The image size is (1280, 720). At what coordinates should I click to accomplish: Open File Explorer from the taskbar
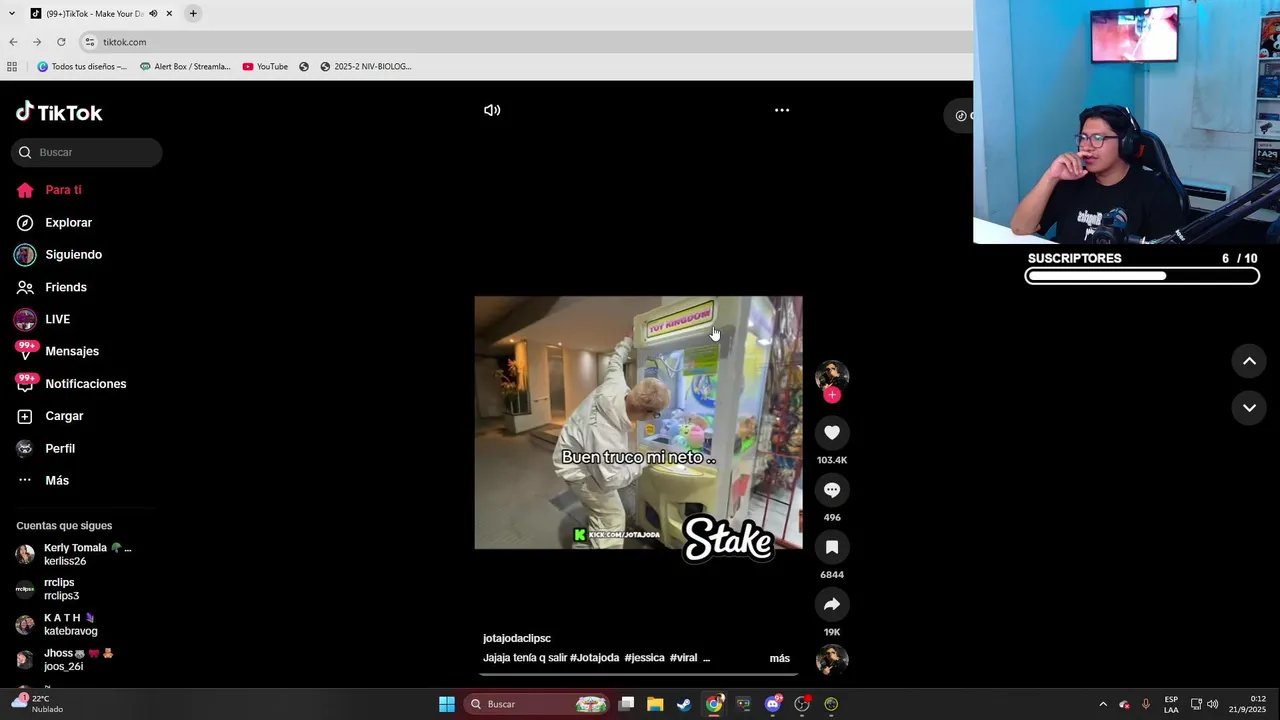[655, 704]
